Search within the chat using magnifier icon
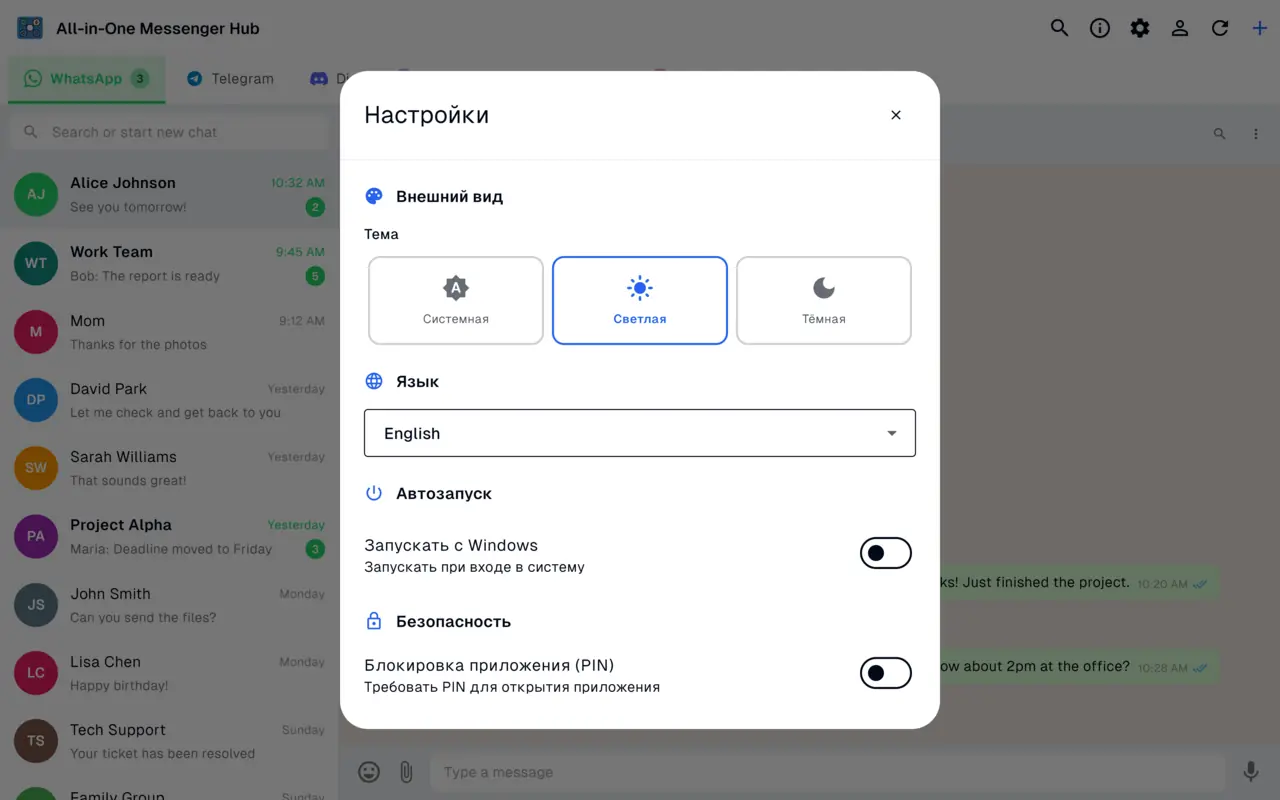 coord(1219,134)
